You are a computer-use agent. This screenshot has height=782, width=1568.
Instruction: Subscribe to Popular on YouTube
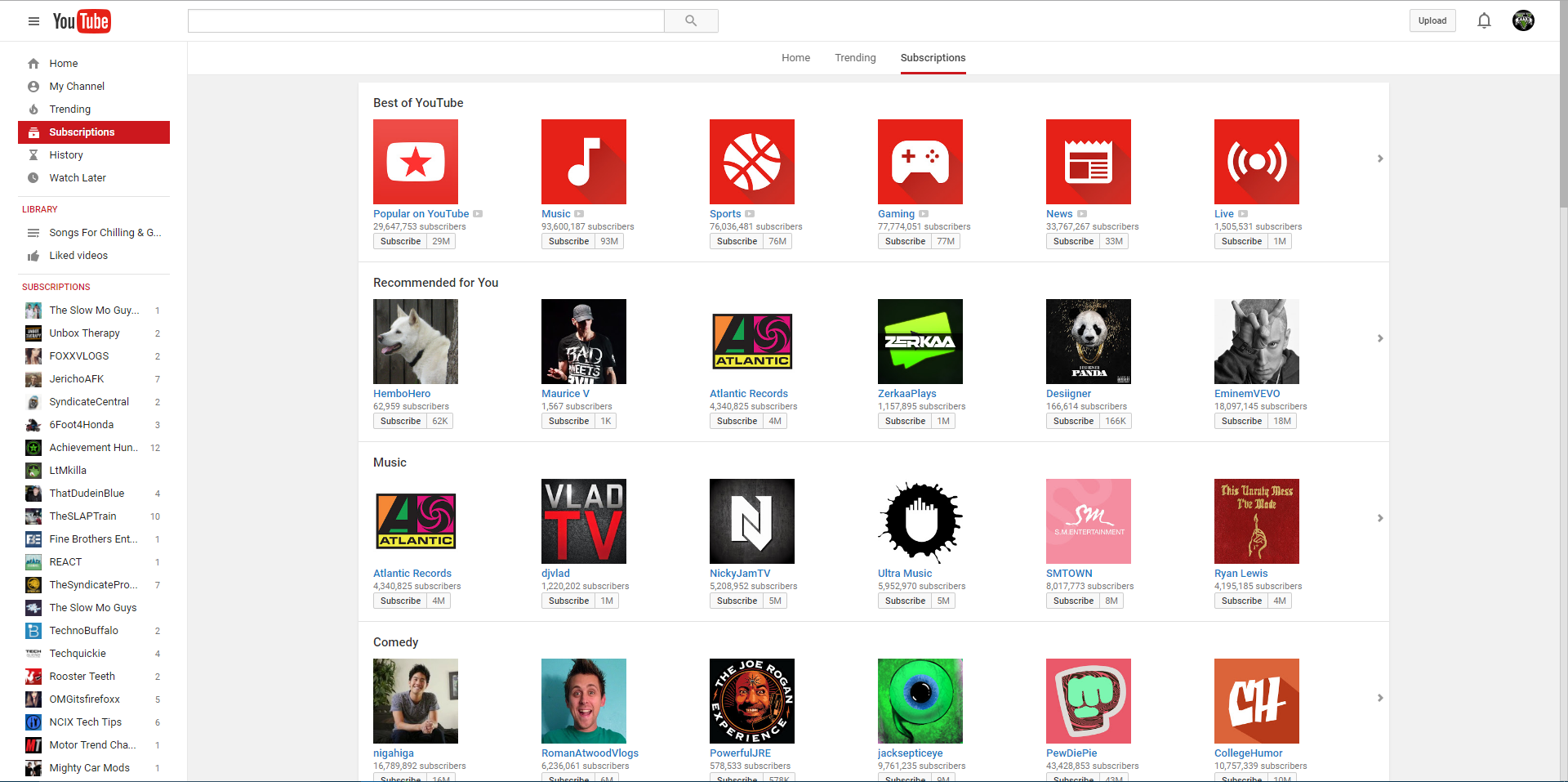coord(400,241)
